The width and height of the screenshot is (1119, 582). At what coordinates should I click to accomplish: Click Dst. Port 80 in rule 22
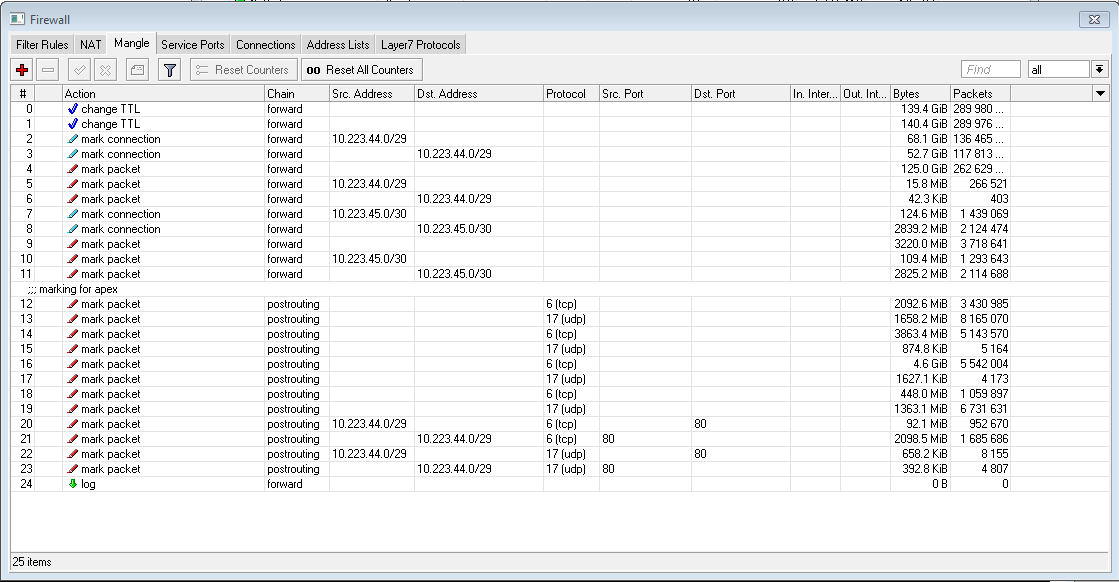[700, 454]
